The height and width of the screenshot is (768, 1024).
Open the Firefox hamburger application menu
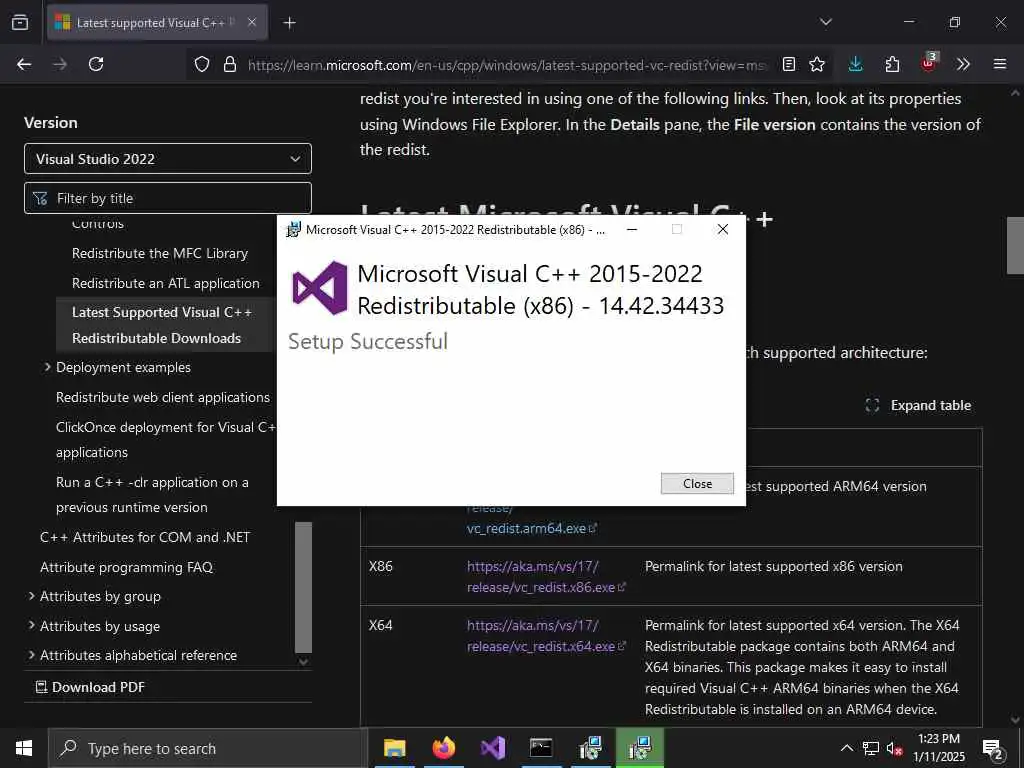[x=1000, y=64]
